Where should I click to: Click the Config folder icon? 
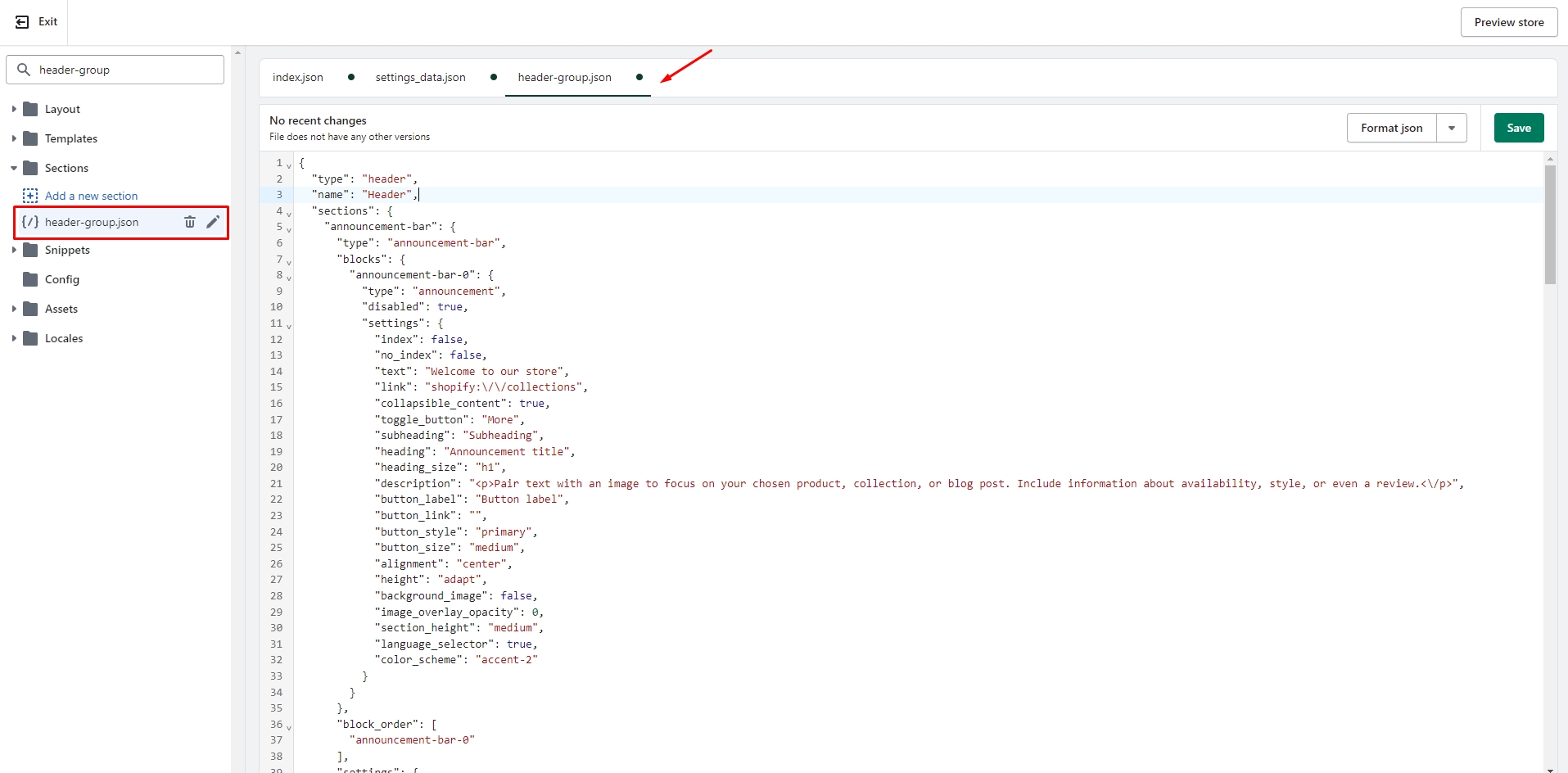[31, 279]
